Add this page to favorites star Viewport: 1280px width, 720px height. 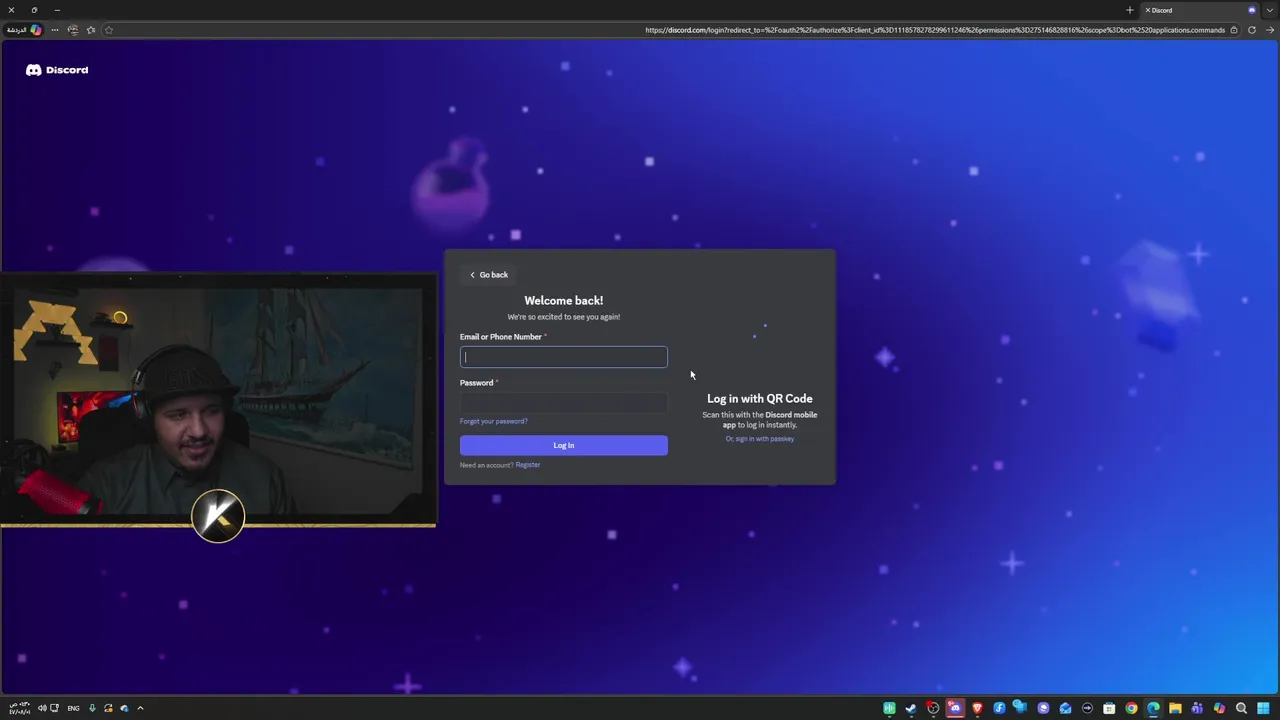[x=109, y=30]
